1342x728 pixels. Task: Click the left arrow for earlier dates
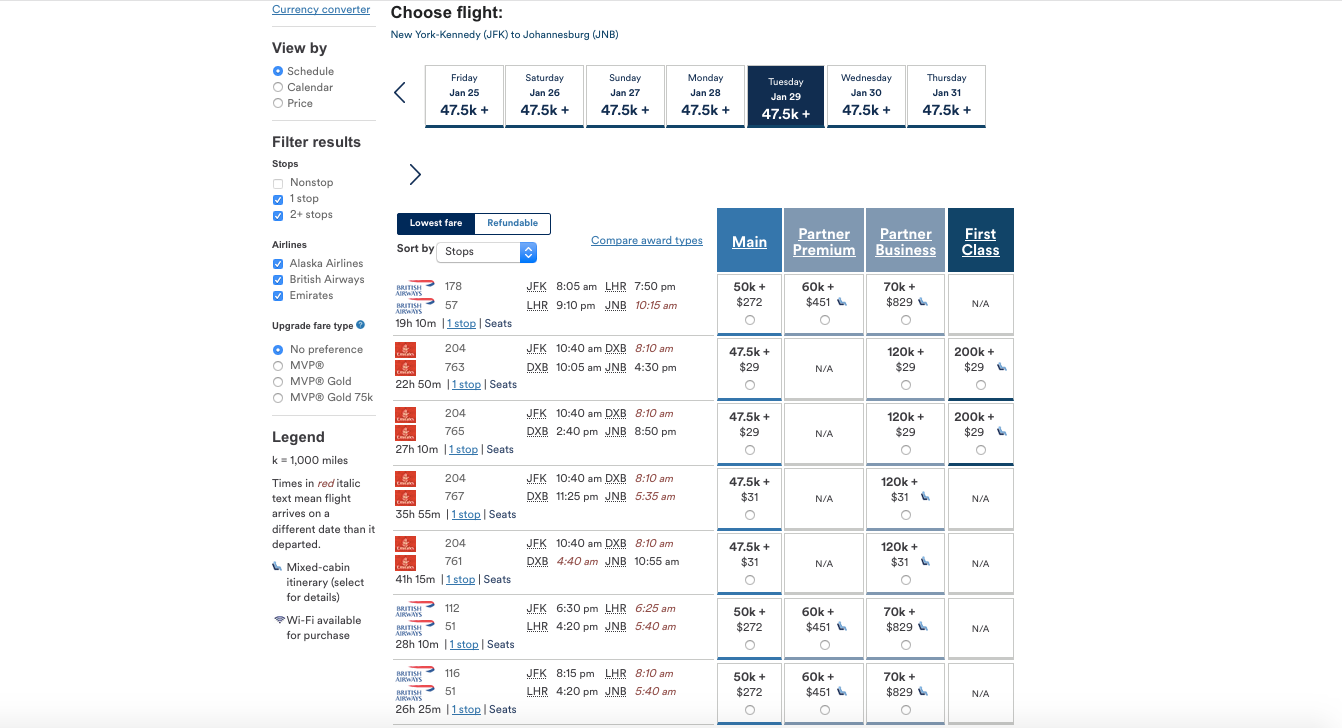click(x=400, y=93)
